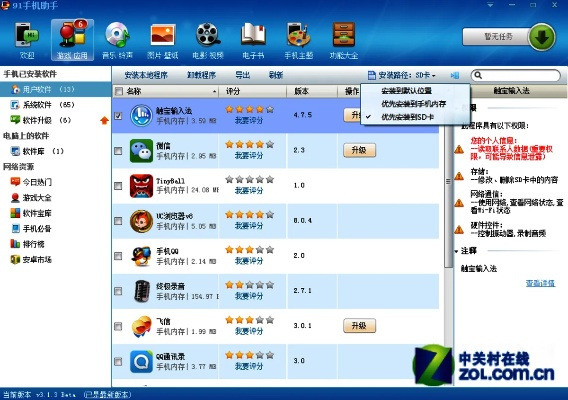
Task: Choose 安装到默认位置 from menu
Action: click(415, 91)
